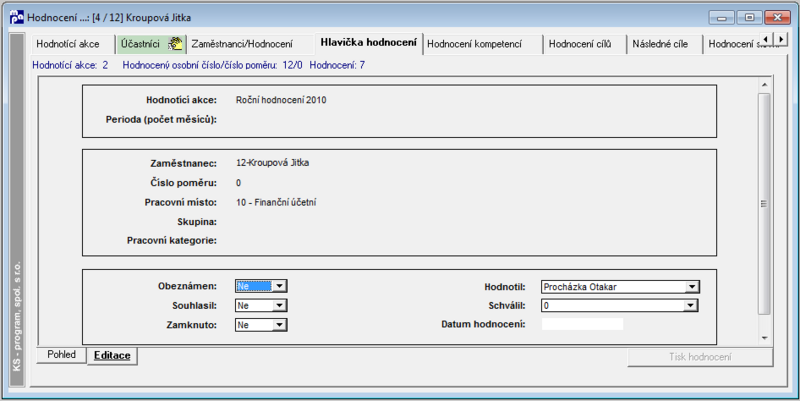Expand the Souhlasil dropdown
The image size is (800, 401).
[279, 306]
